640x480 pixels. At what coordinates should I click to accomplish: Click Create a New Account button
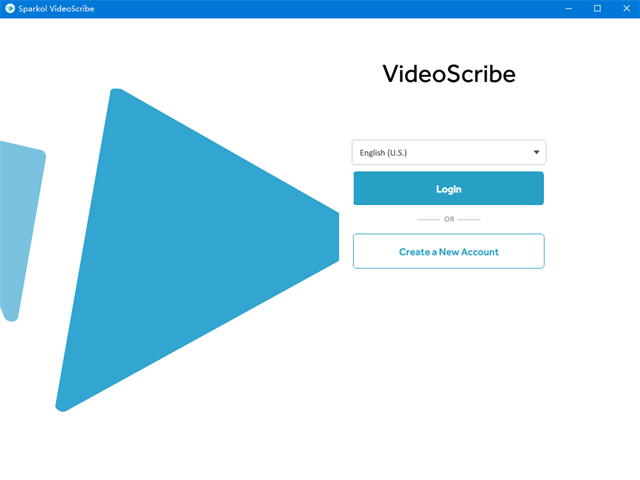point(449,251)
